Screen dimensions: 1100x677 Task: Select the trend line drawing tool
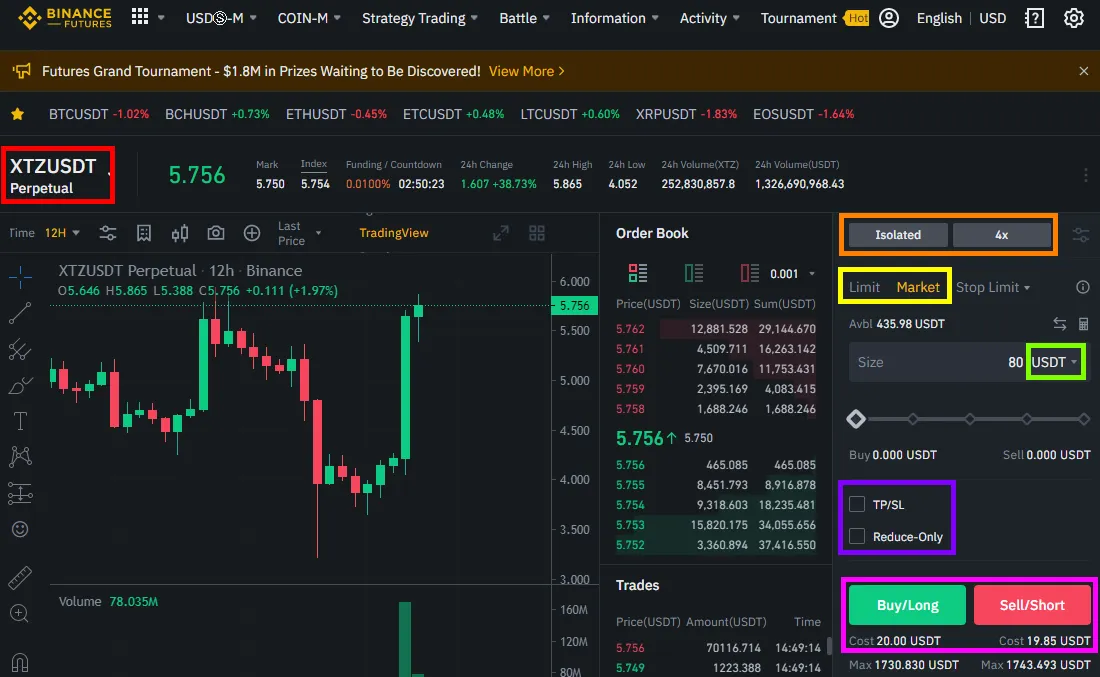pos(20,313)
